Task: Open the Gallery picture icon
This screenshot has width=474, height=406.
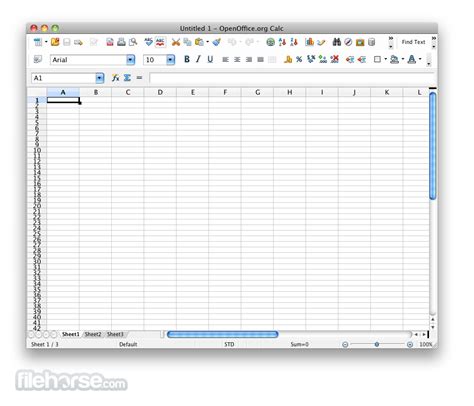Action: click(360, 42)
